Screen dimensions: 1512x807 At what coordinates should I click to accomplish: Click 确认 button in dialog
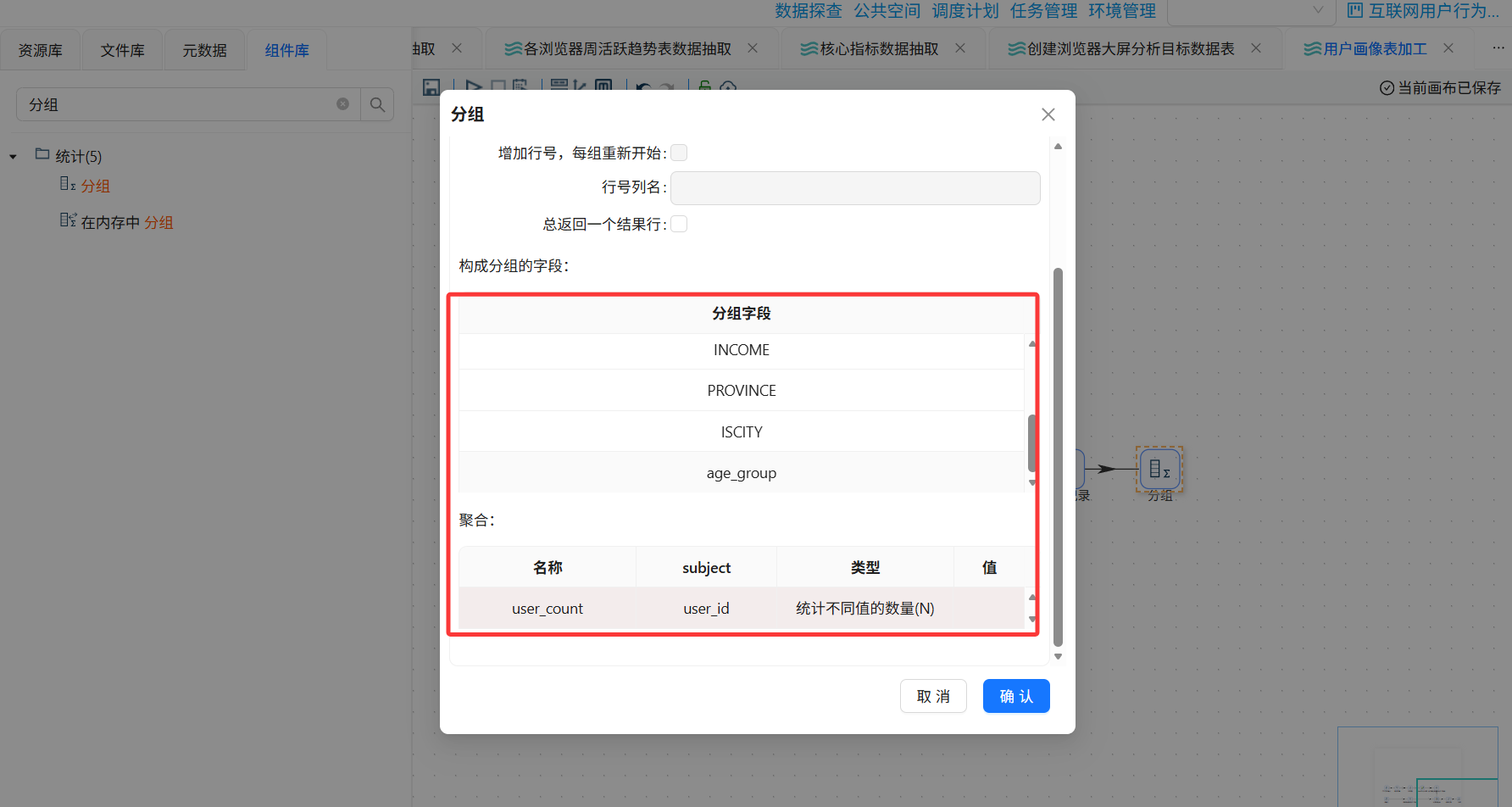(1016, 696)
